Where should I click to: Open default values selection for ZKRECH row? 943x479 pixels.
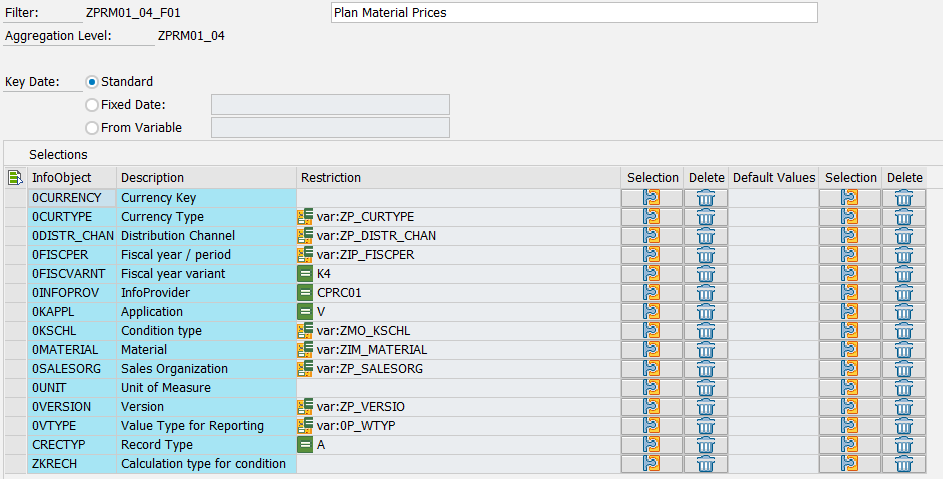click(849, 463)
